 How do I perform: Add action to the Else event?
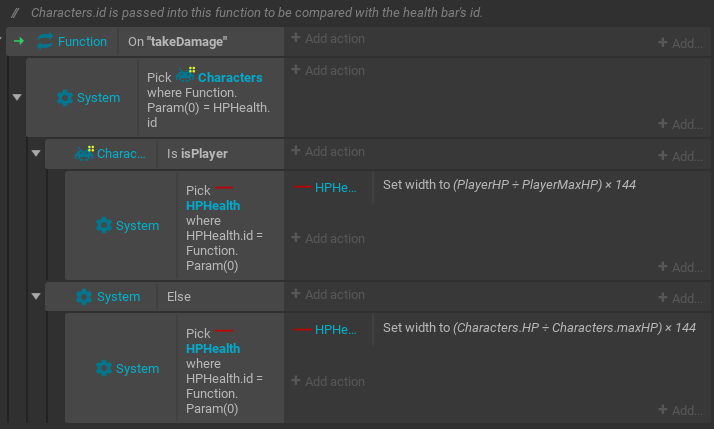click(328, 294)
